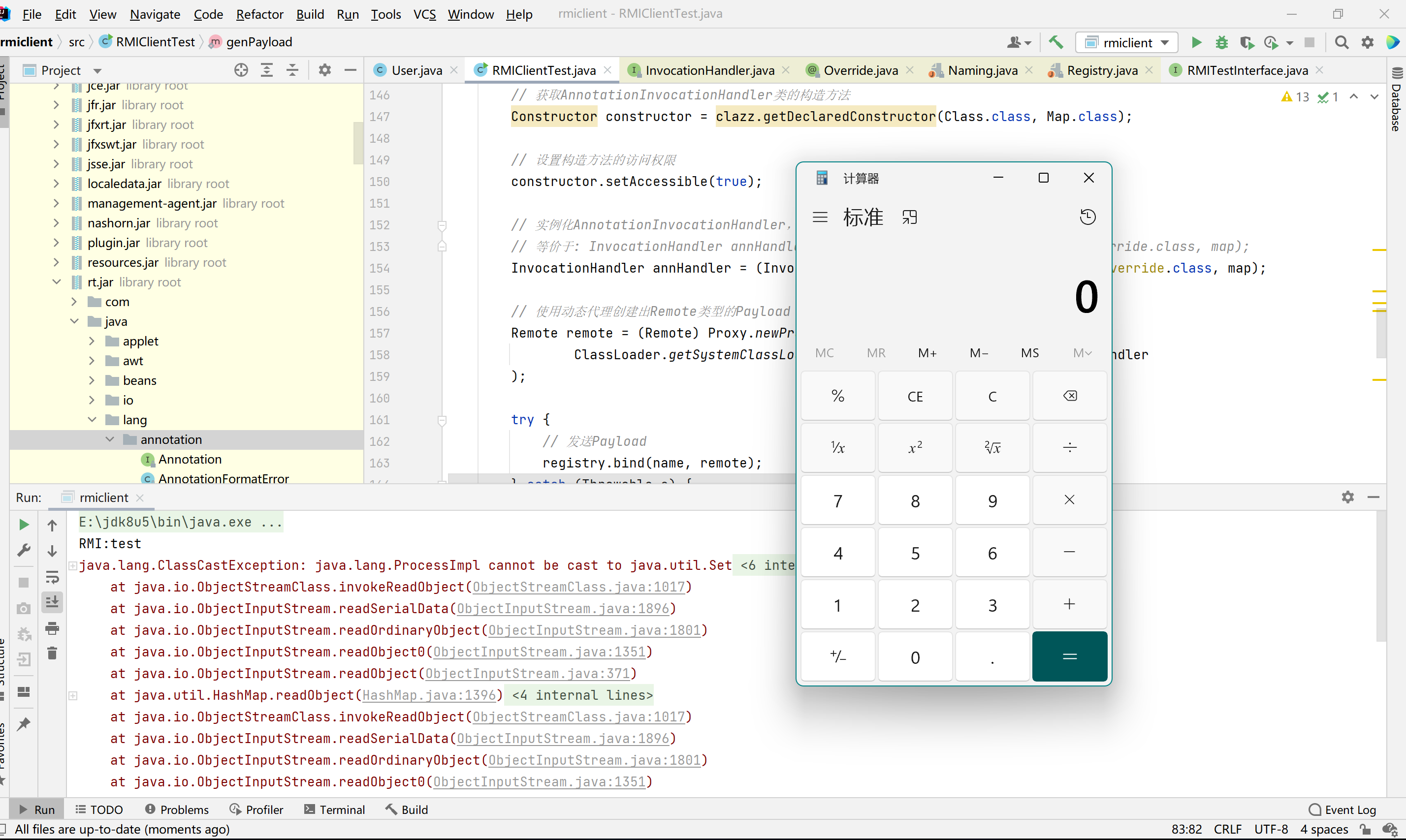
Task: Switch to InvocationHandler.java tab
Action: [x=709, y=70]
